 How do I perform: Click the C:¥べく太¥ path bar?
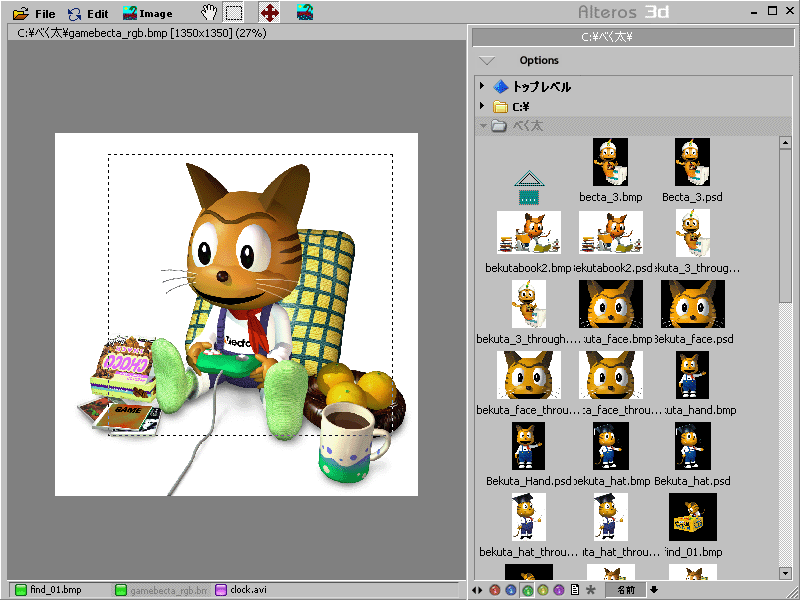coord(633,37)
